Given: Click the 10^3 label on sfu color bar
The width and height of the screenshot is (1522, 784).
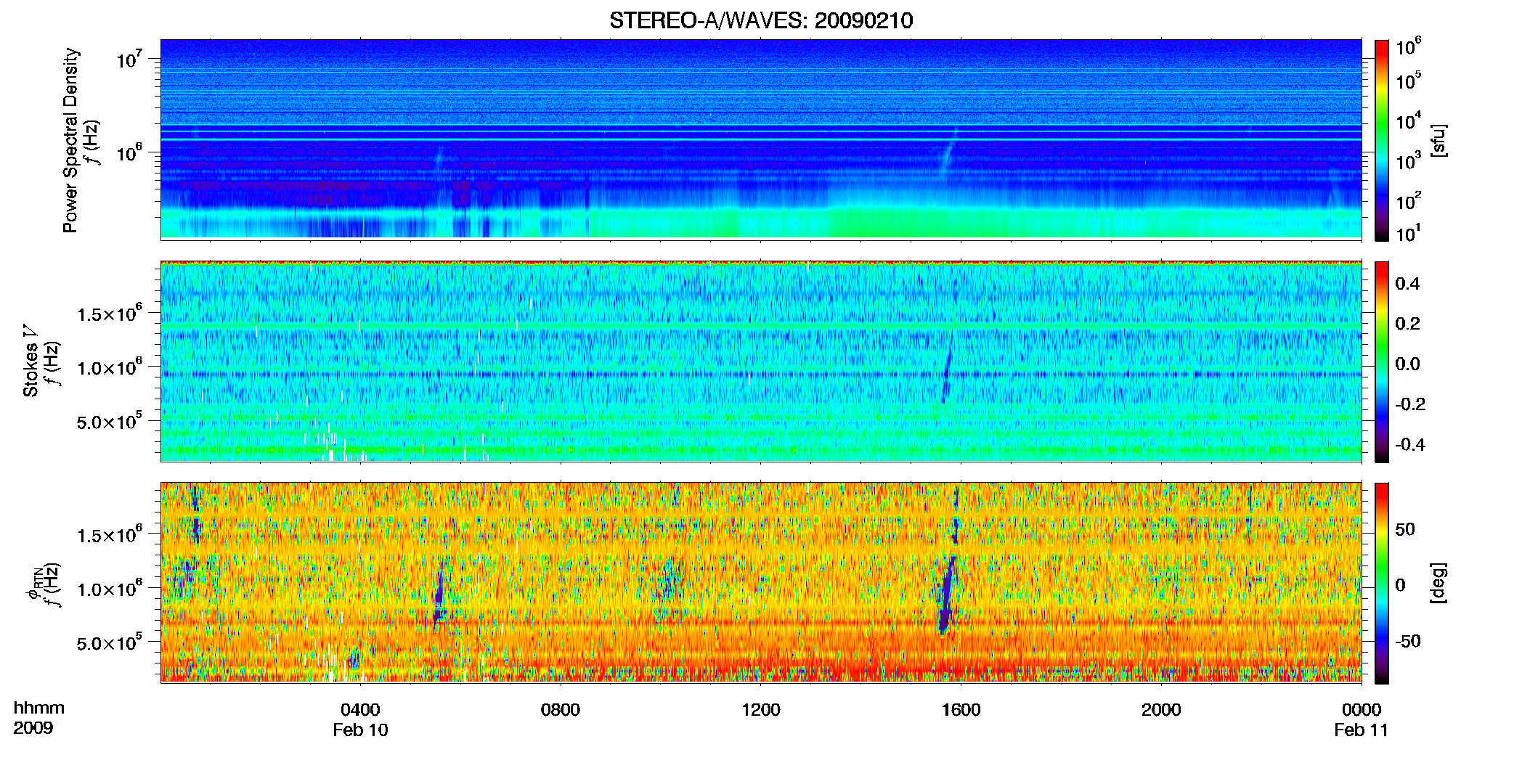Looking at the screenshot, I should [1408, 161].
